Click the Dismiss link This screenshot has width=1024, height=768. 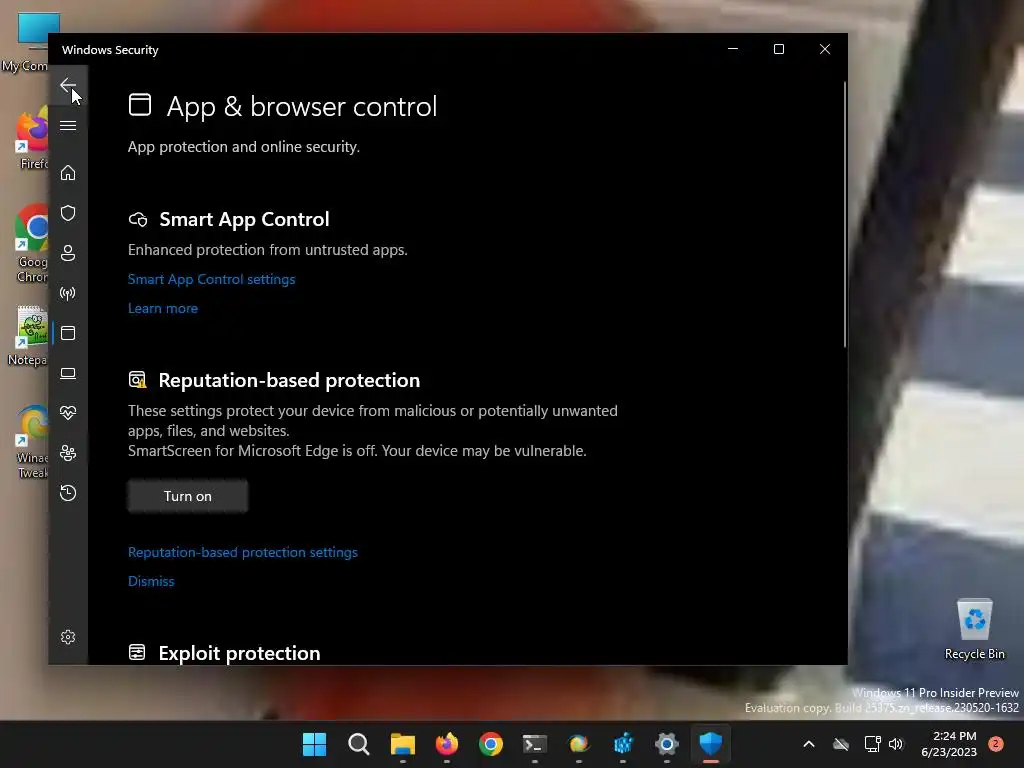[x=151, y=581]
